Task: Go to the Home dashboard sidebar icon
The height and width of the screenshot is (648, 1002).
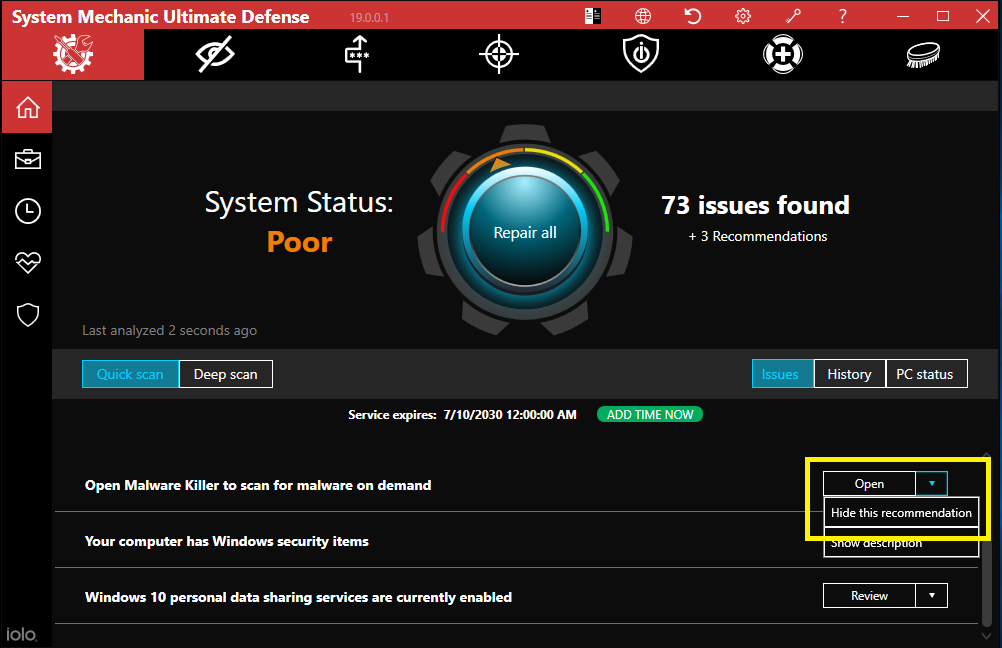Action: pyautogui.click(x=27, y=107)
